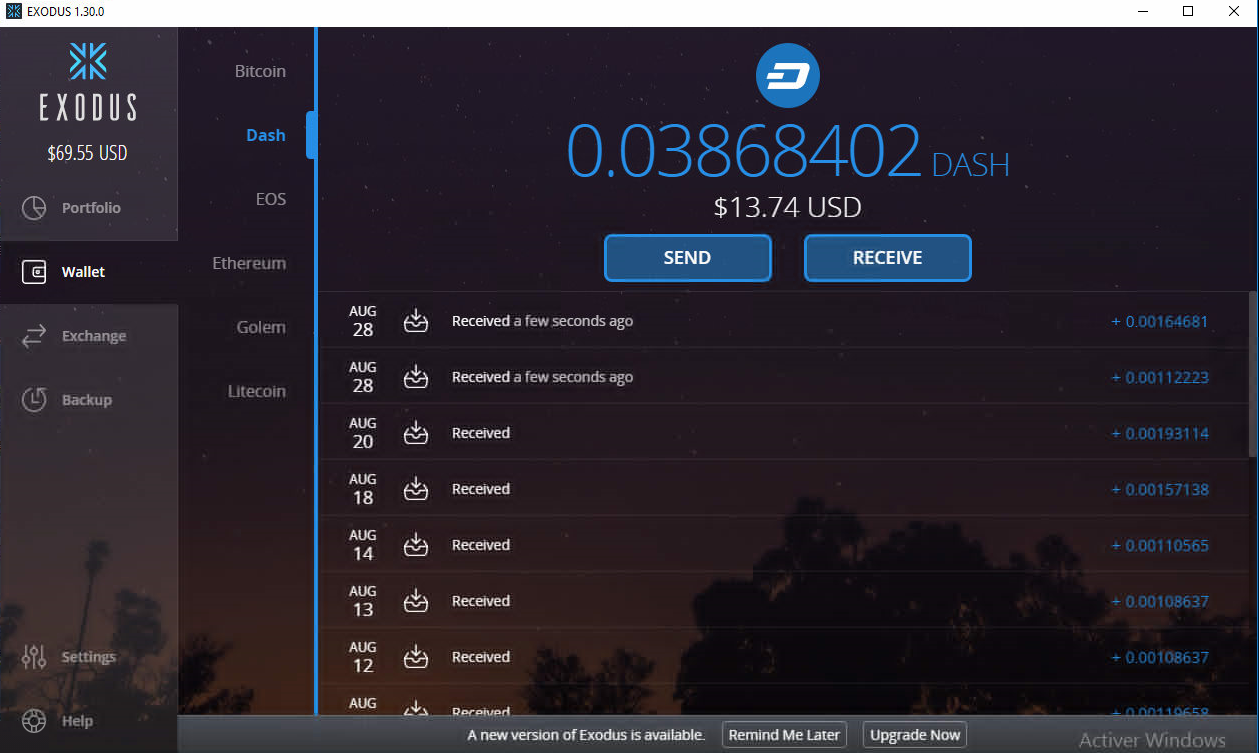Click received icon on Aug 18 transaction
1259x753 pixels.
416,489
